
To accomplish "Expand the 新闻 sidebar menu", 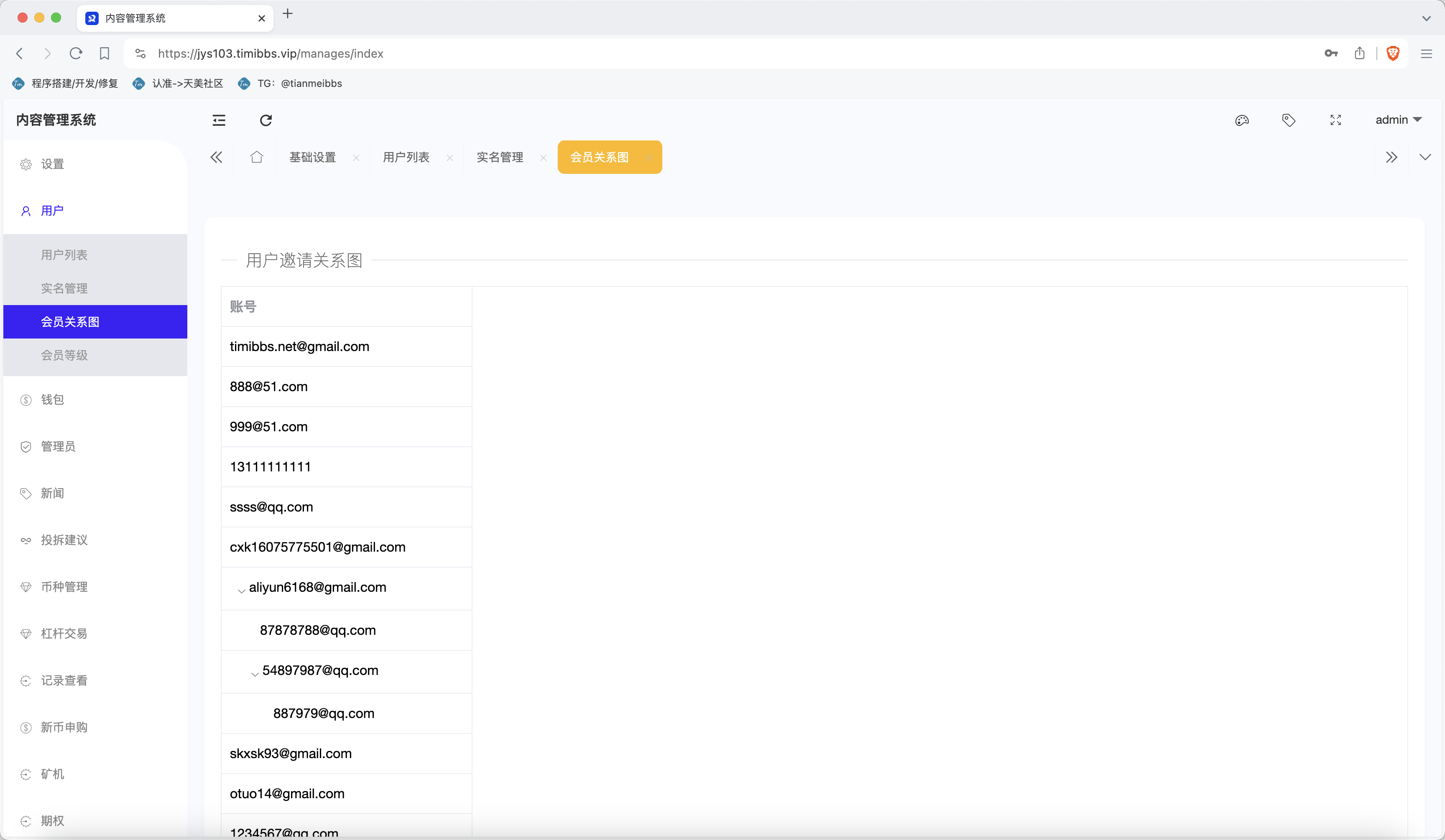I will 95,493.
